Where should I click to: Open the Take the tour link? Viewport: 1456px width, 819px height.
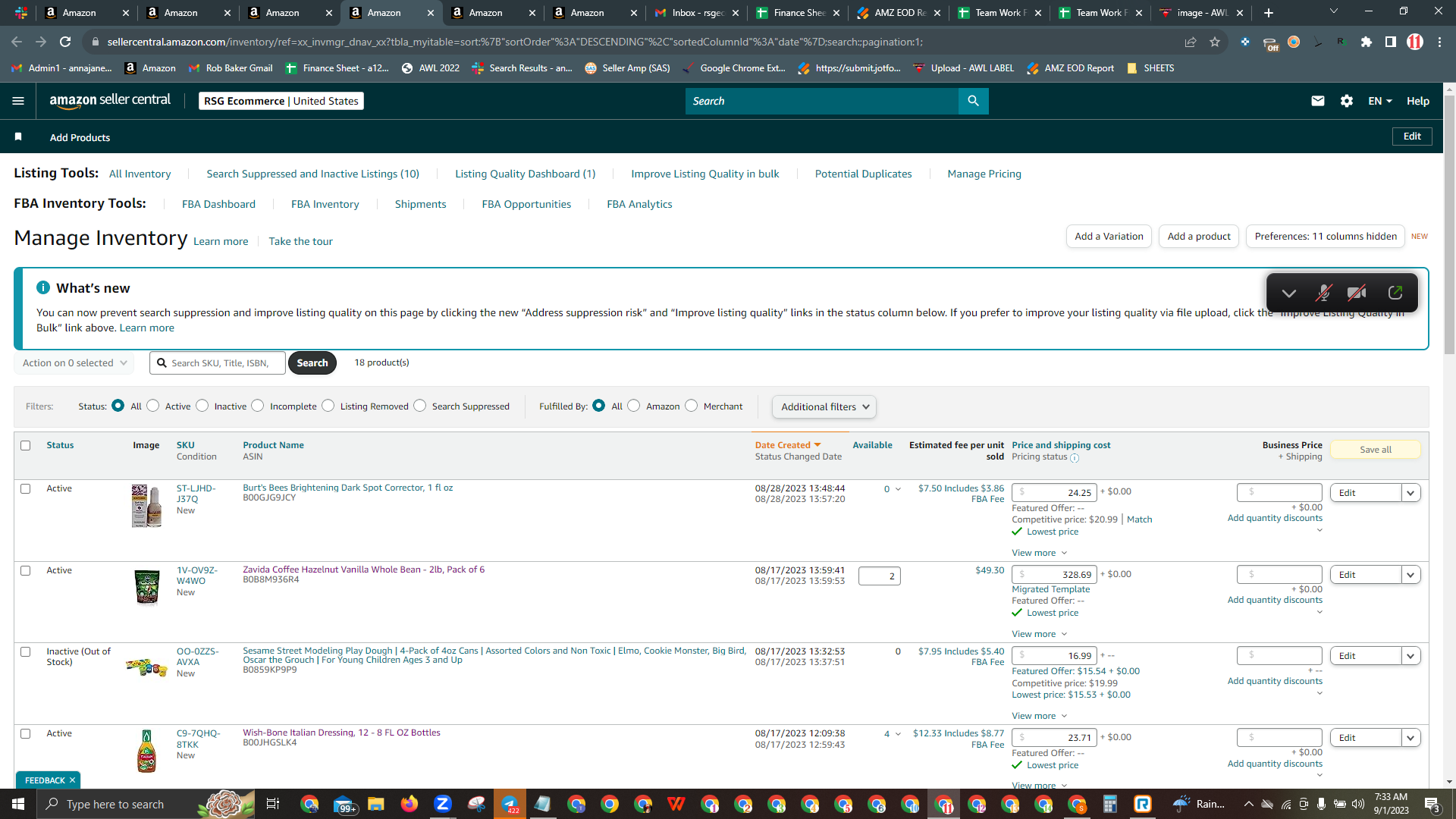pyautogui.click(x=300, y=241)
